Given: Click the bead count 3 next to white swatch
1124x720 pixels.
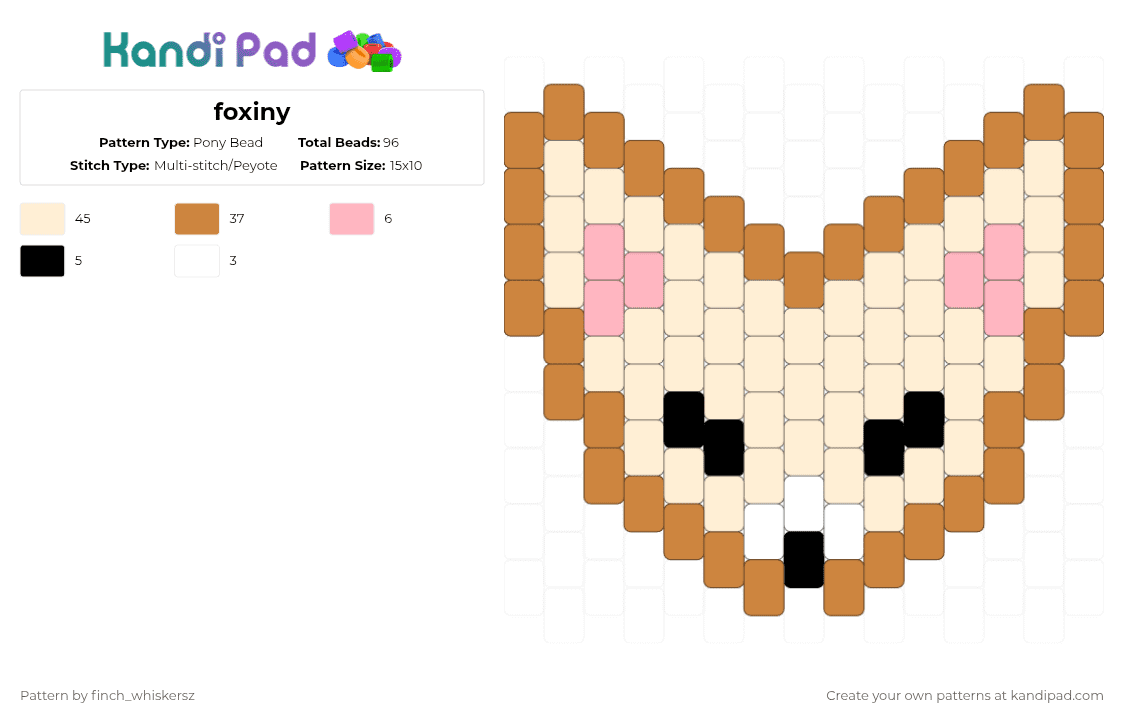Looking at the screenshot, I should point(233,261).
